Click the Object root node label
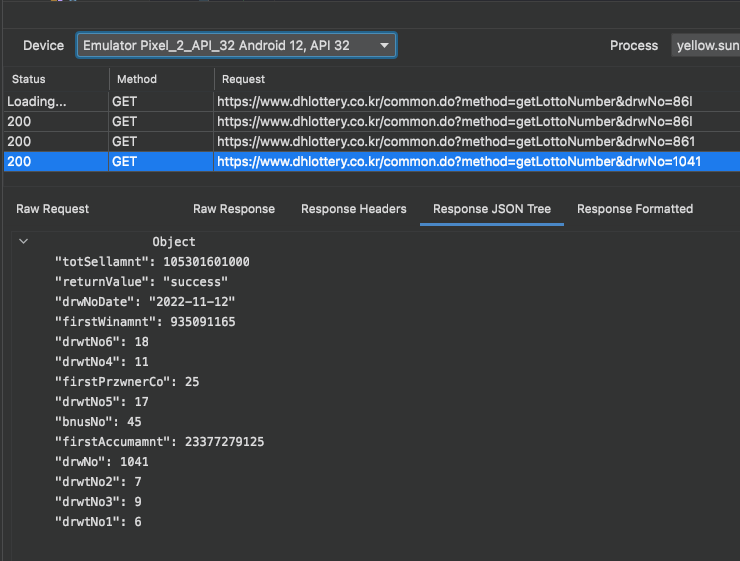Screen dimensions: 740x561 tap(174, 242)
